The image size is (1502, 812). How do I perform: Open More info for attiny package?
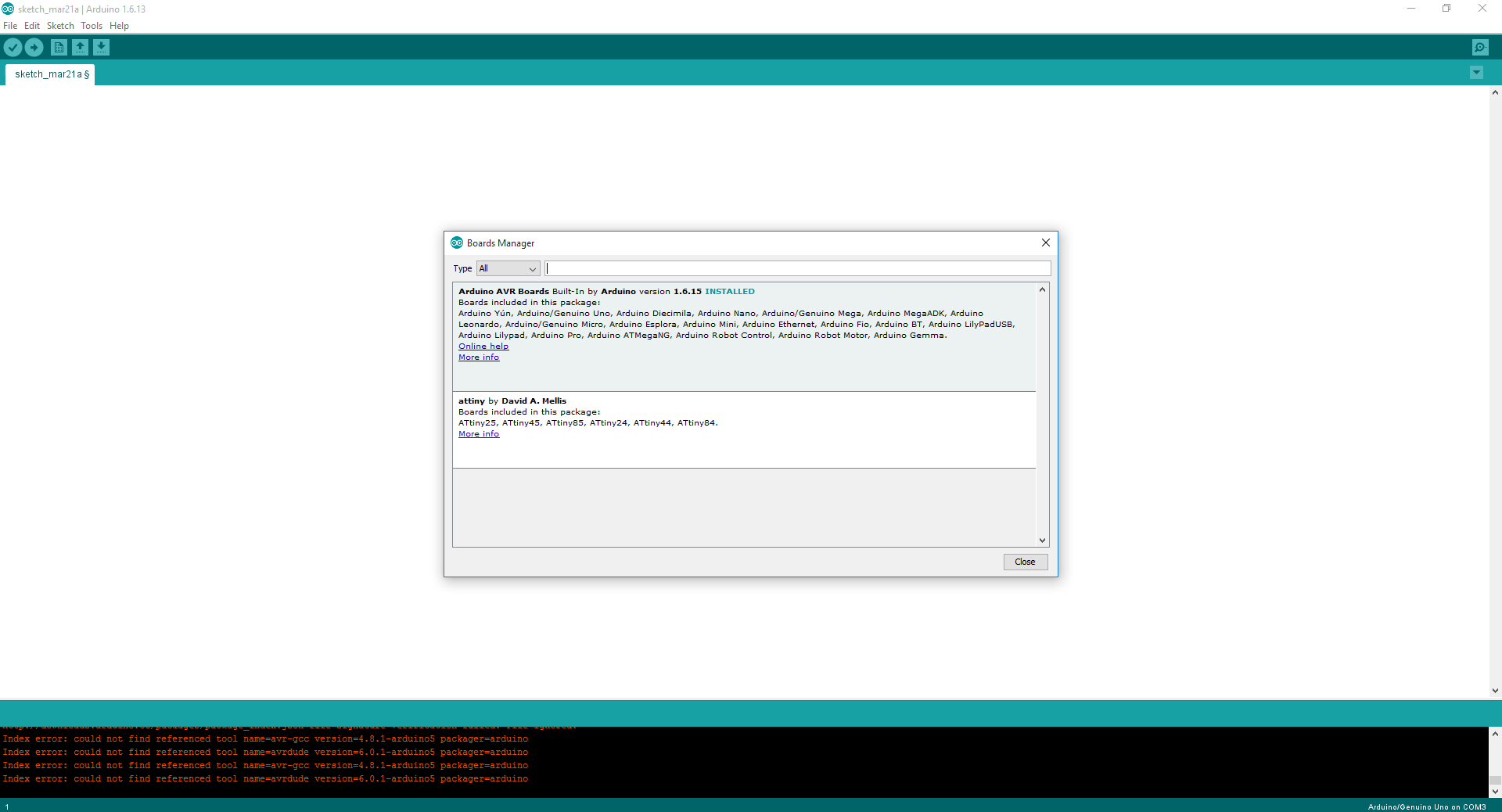pos(479,434)
